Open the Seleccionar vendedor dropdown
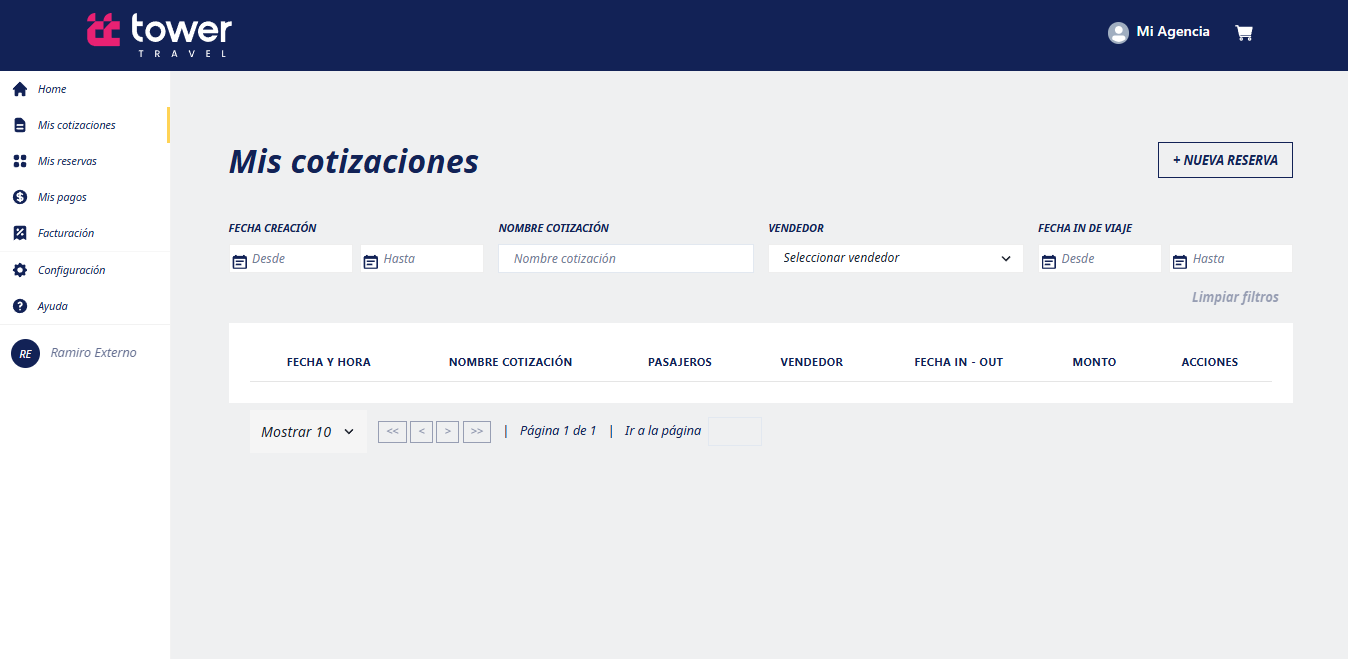Viewport: 1348px width, 659px height. [894, 258]
